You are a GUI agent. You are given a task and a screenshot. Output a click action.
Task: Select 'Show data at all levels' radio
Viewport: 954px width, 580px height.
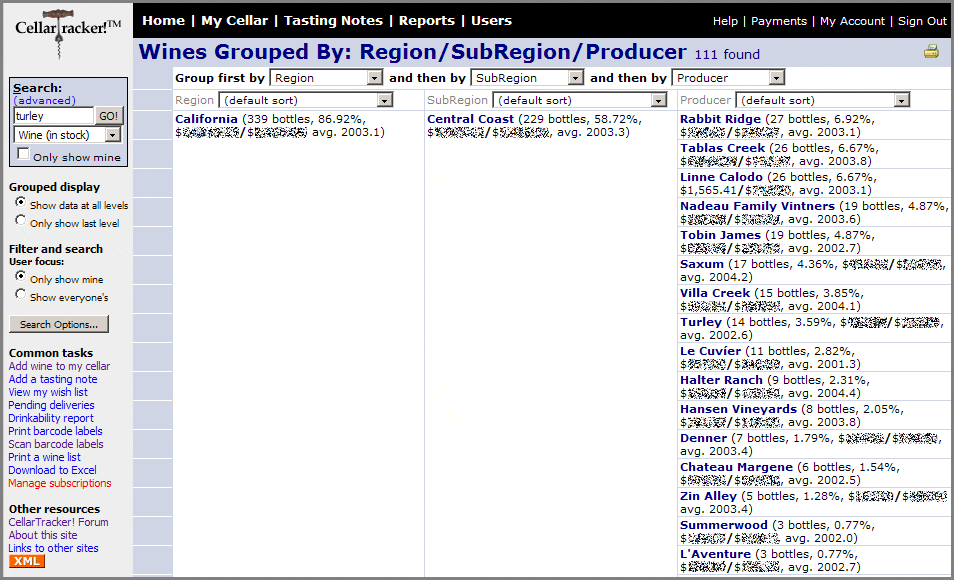[21, 202]
